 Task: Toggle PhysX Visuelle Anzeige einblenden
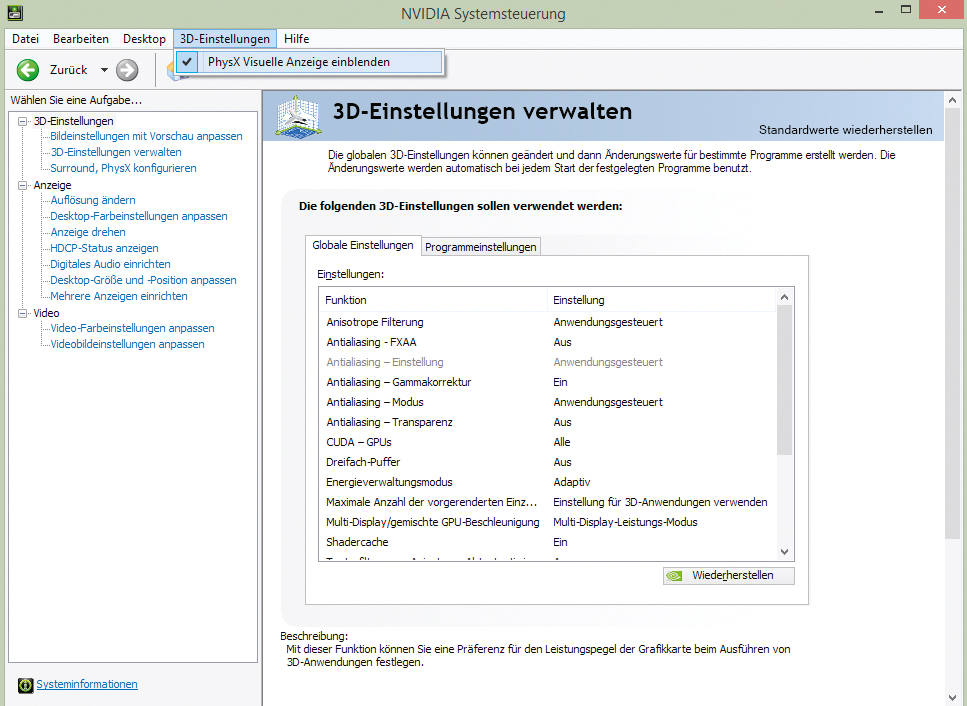click(298, 62)
